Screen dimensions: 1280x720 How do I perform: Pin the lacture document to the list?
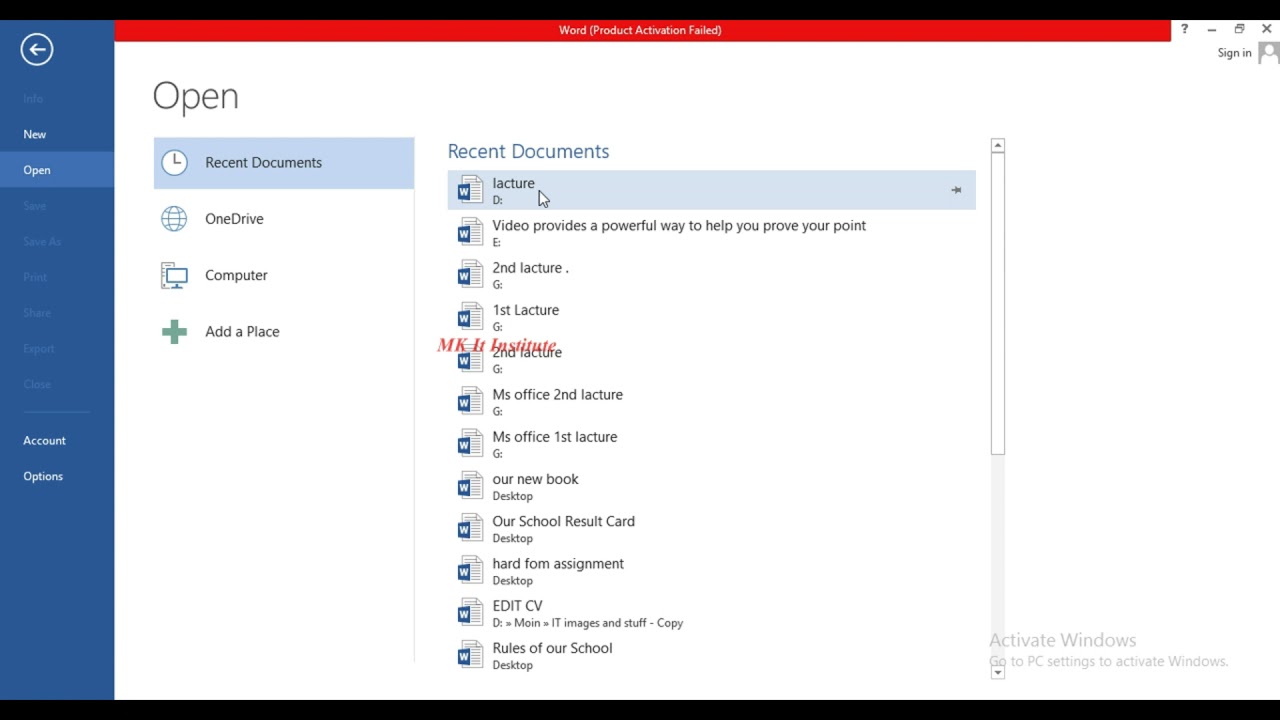coord(956,190)
